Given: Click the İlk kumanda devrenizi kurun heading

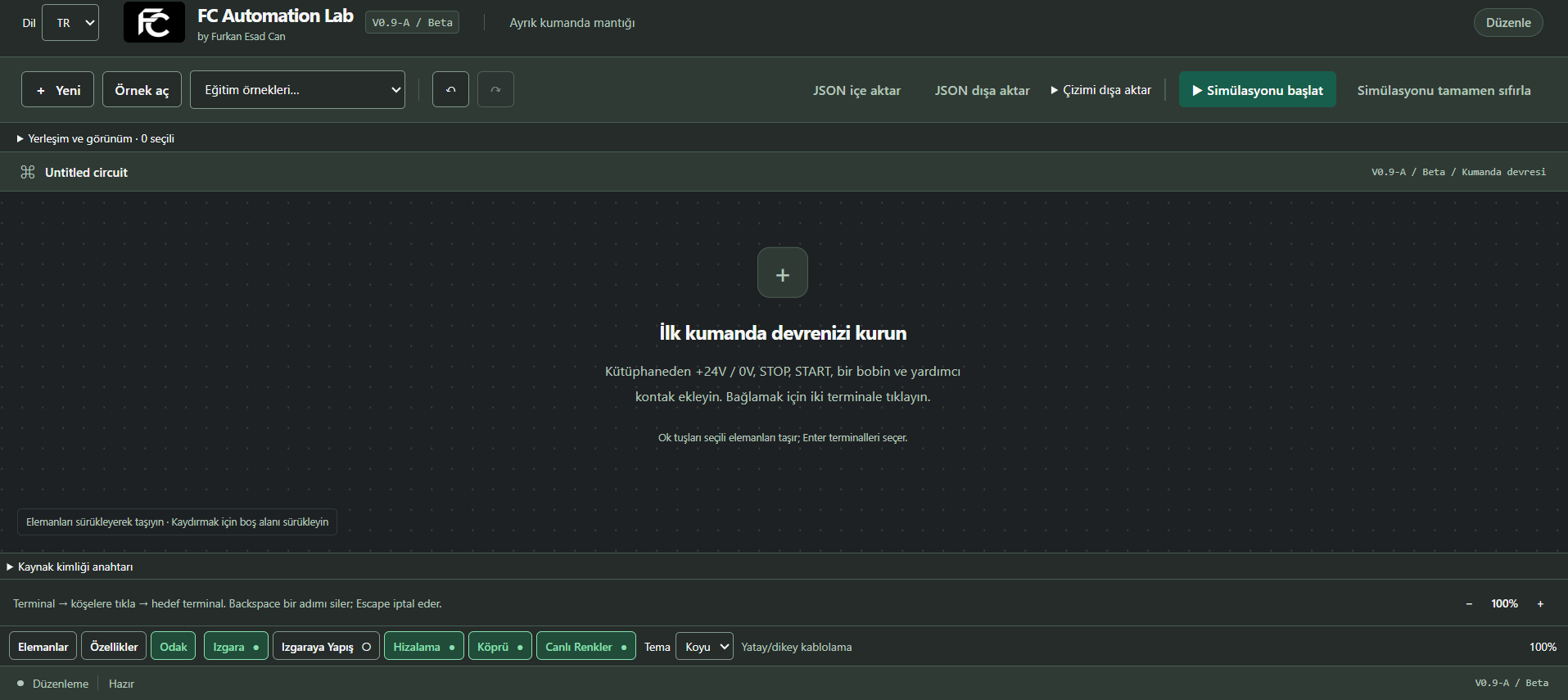Looking at the screenshot, I should coord(783,332).
